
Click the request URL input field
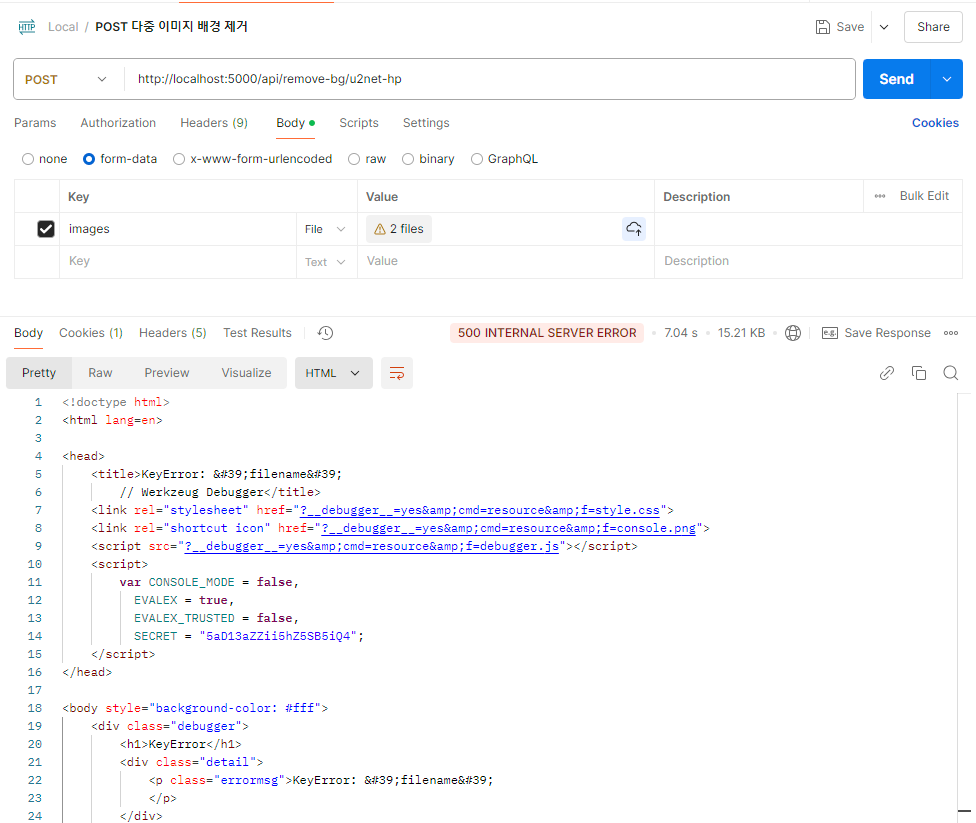[x=490, y=79]
